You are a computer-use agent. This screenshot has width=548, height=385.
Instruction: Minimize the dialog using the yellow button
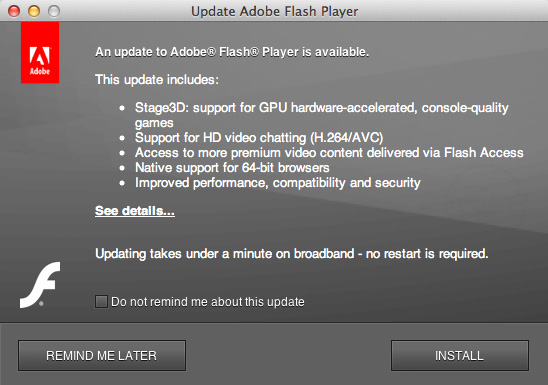click(x=34, y=11)
